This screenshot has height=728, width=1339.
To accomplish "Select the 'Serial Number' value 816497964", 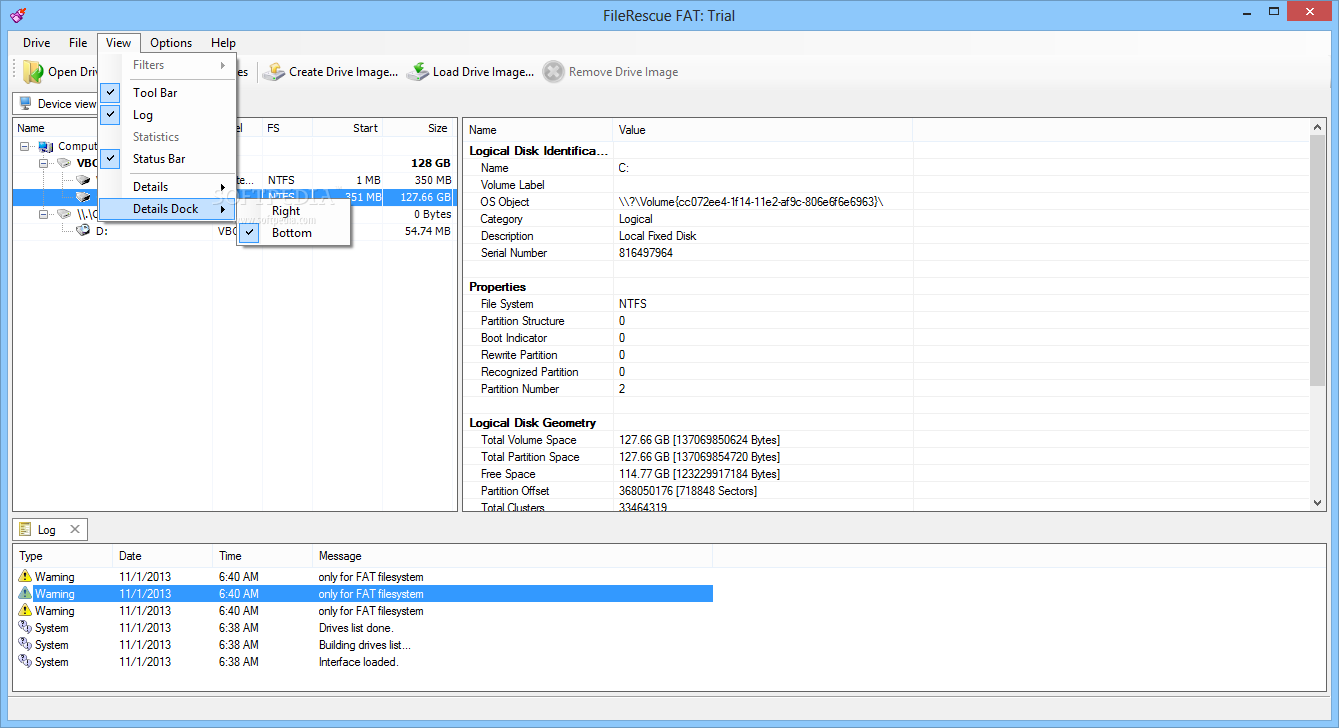I will [646, 253].
